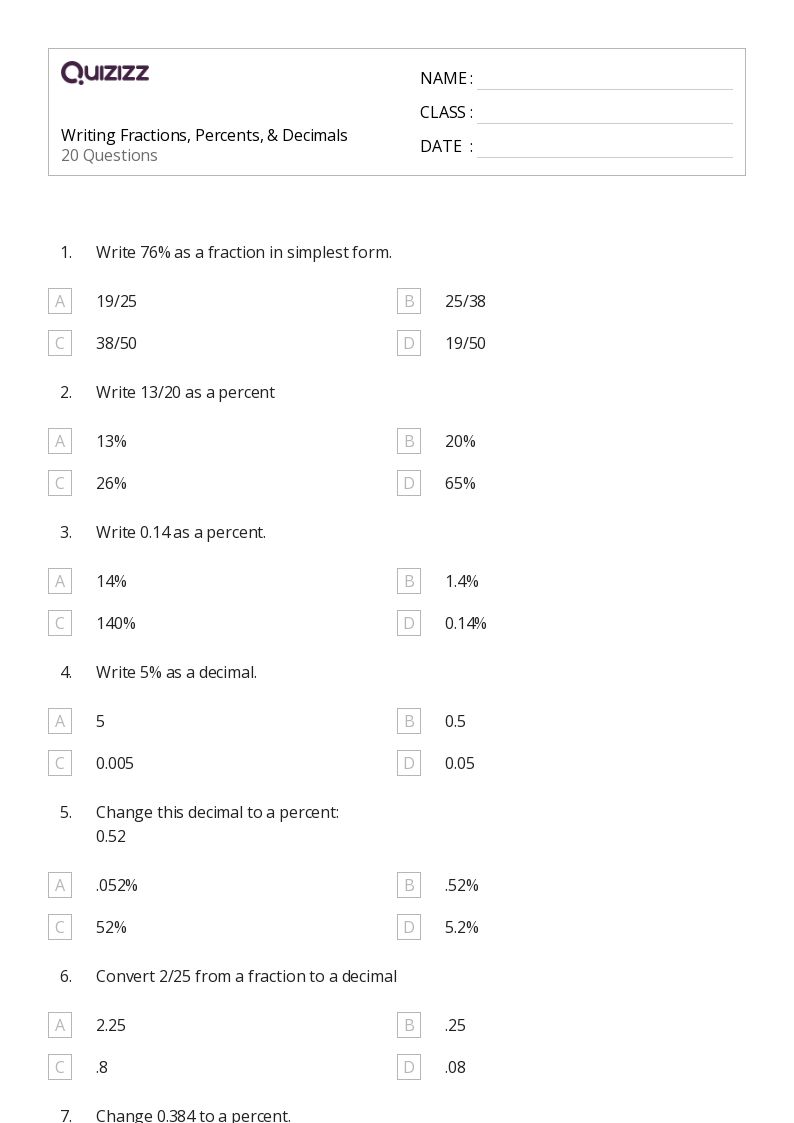Click the CLASS input line
The width and height of the screenshot is (794, 1123).
point(604,113)
